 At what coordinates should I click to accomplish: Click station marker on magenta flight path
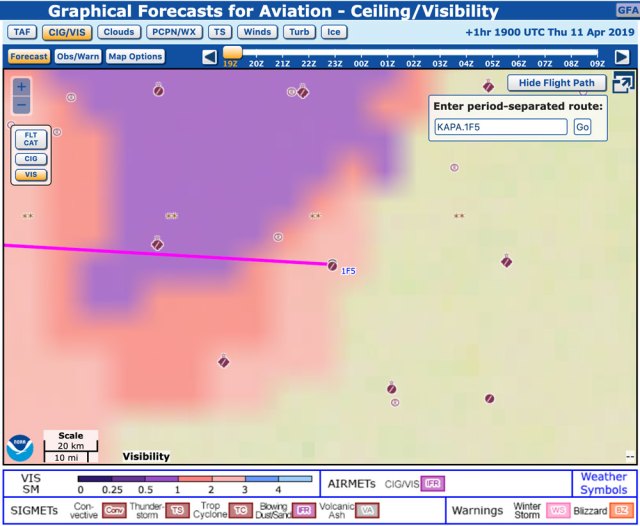point(157,244)
